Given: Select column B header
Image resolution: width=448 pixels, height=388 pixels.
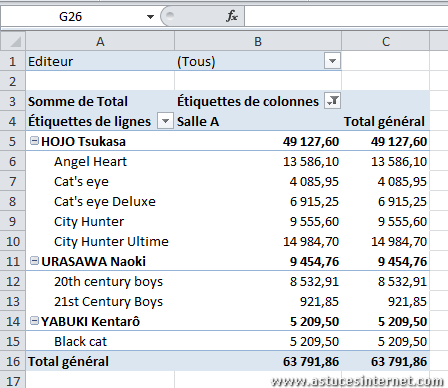Looking at the screenshot, I should coord(258,42).
